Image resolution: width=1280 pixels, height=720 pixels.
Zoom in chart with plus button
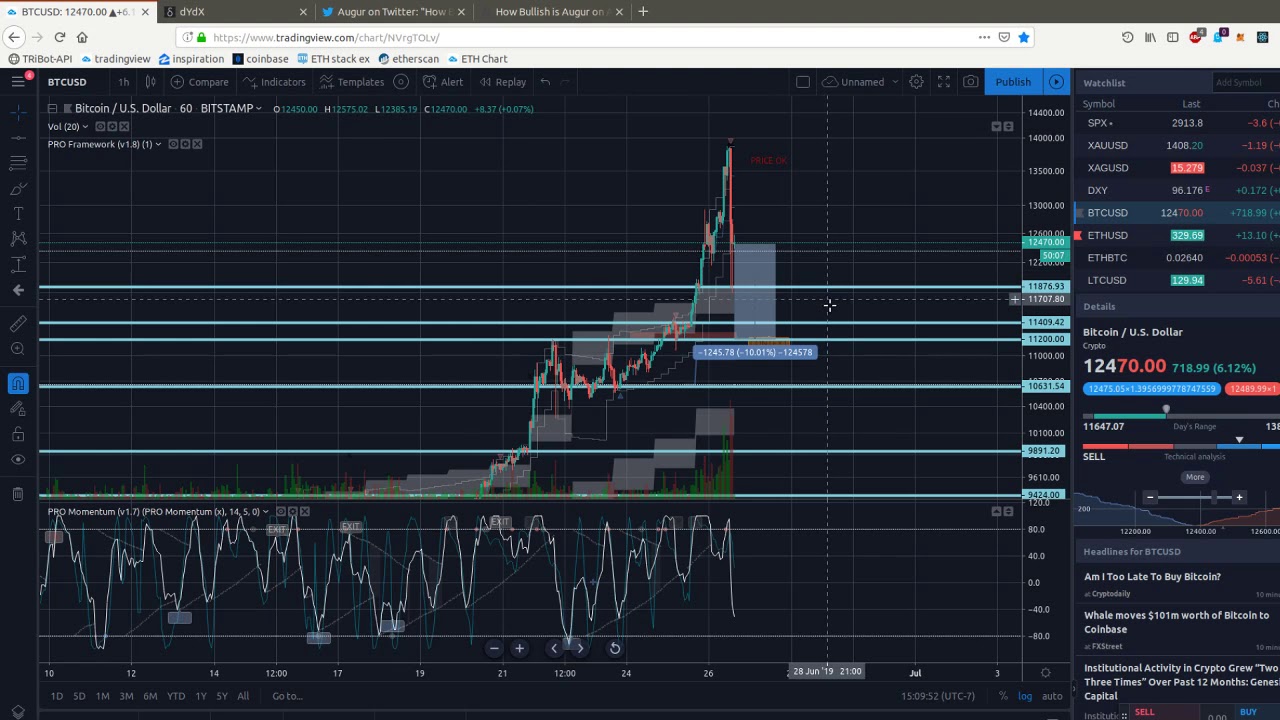click(x=519, y=648)
